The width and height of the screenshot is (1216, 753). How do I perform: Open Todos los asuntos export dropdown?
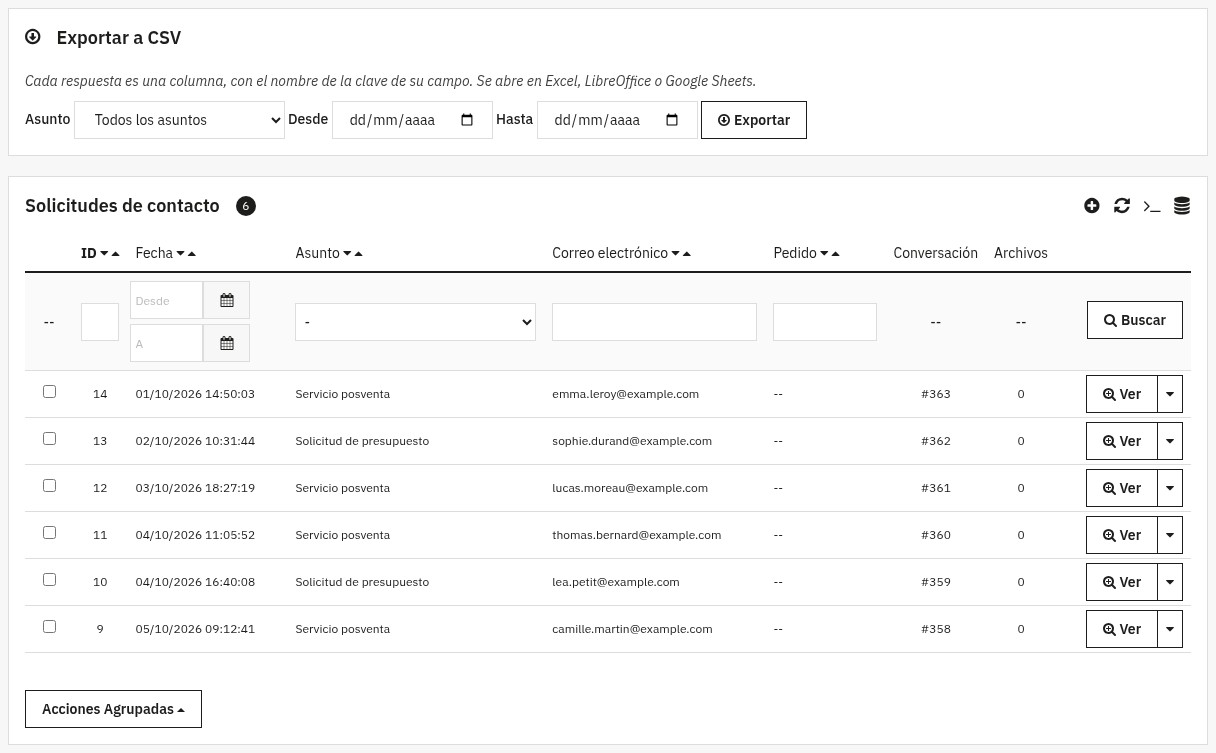click(180, 120)
